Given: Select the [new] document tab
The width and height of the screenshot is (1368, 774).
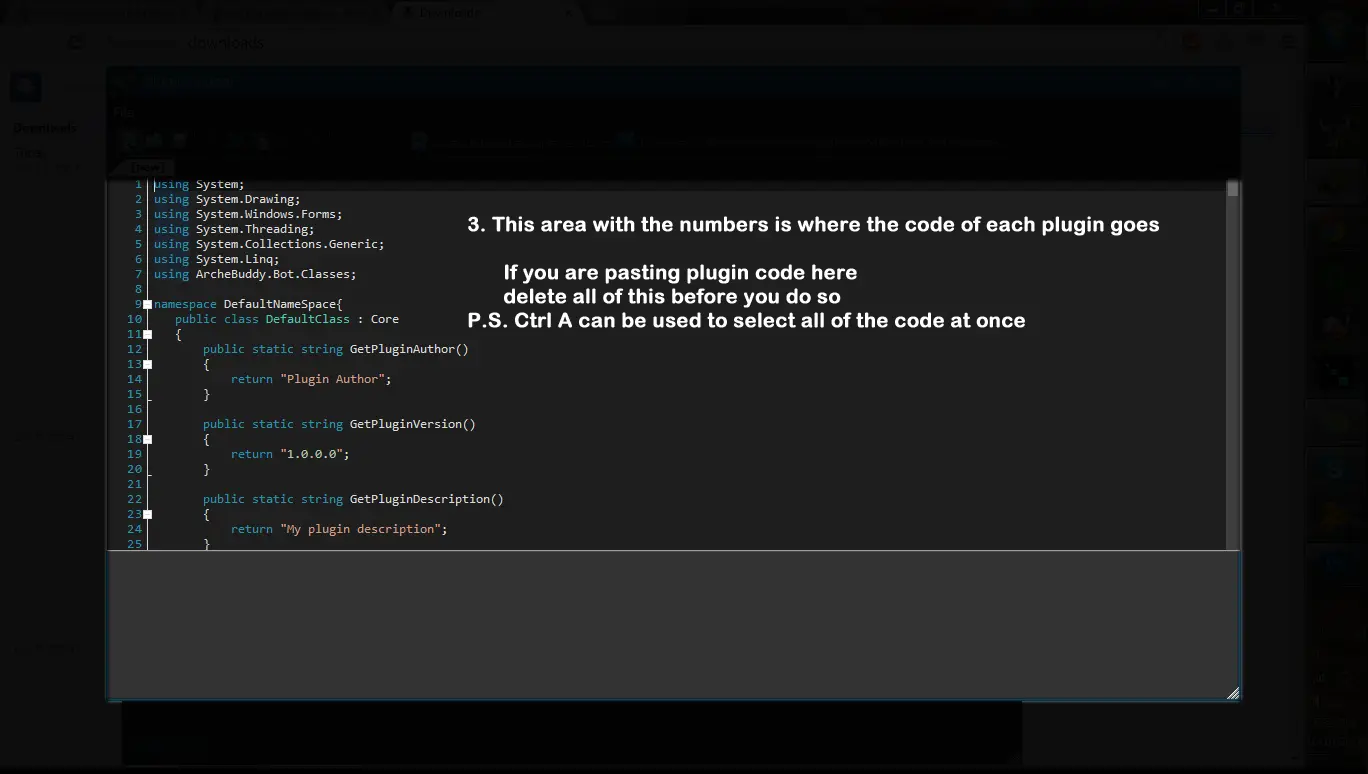Looking at the screenshot, I should 147,168.
